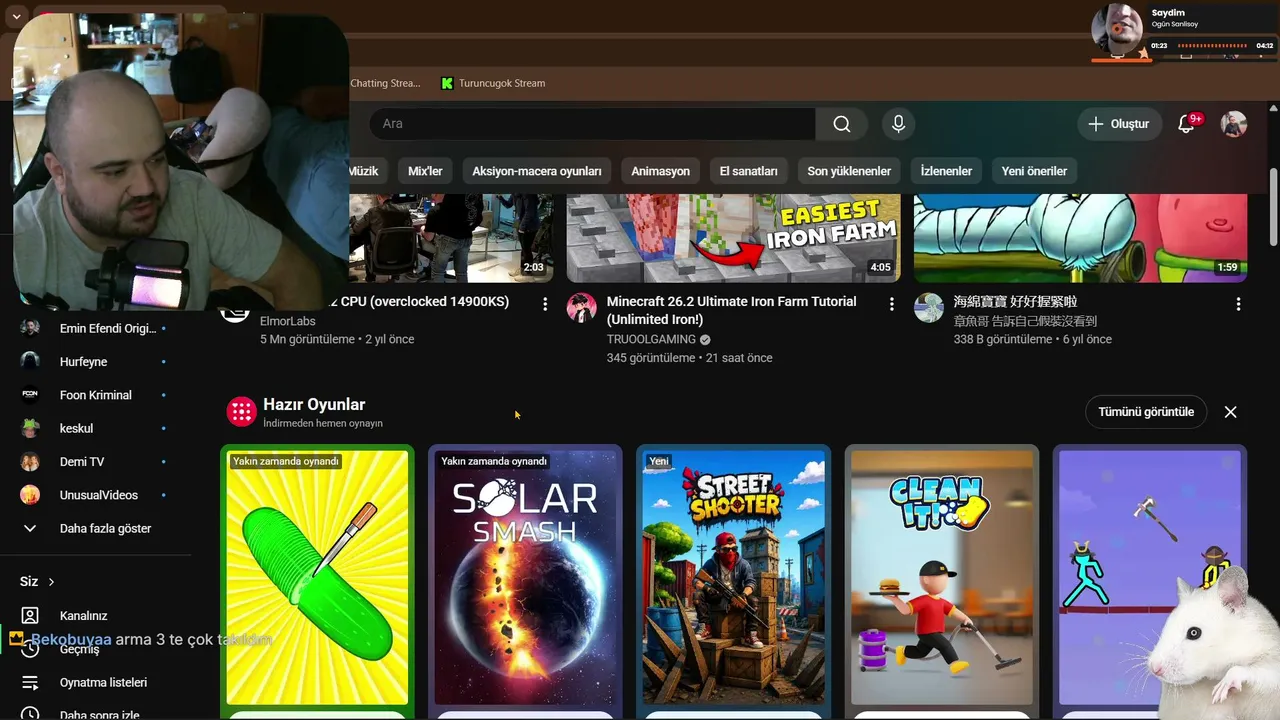Click the Oluştur create button
Image resolution: width=1280 pixels, height=720 pixels.
(x=1119, y=124)
